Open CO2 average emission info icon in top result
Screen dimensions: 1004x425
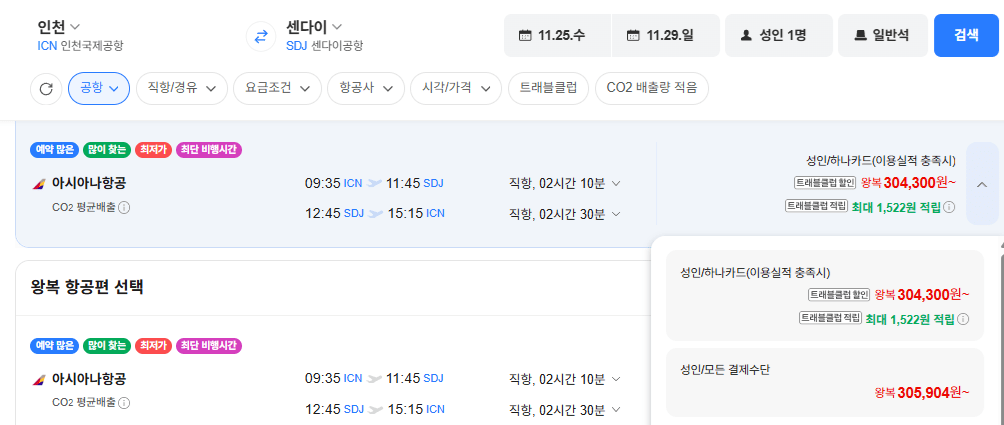[125, 207]
